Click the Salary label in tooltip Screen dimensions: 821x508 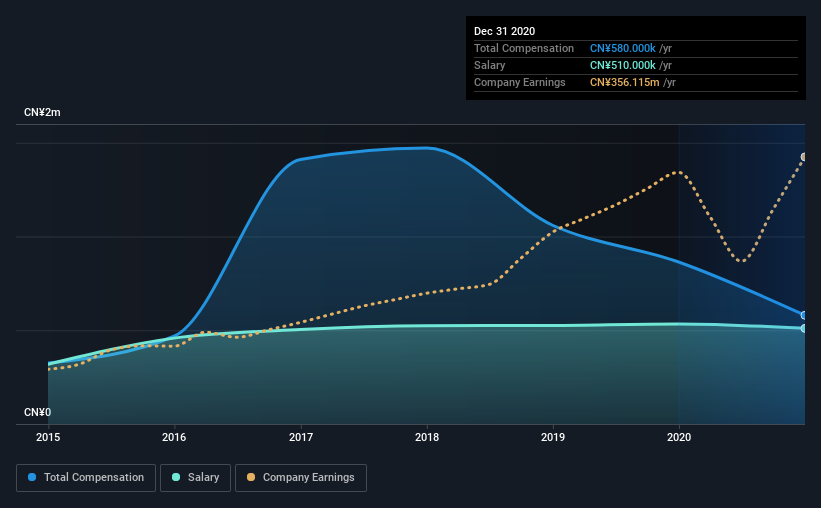[x=490, y=65]
